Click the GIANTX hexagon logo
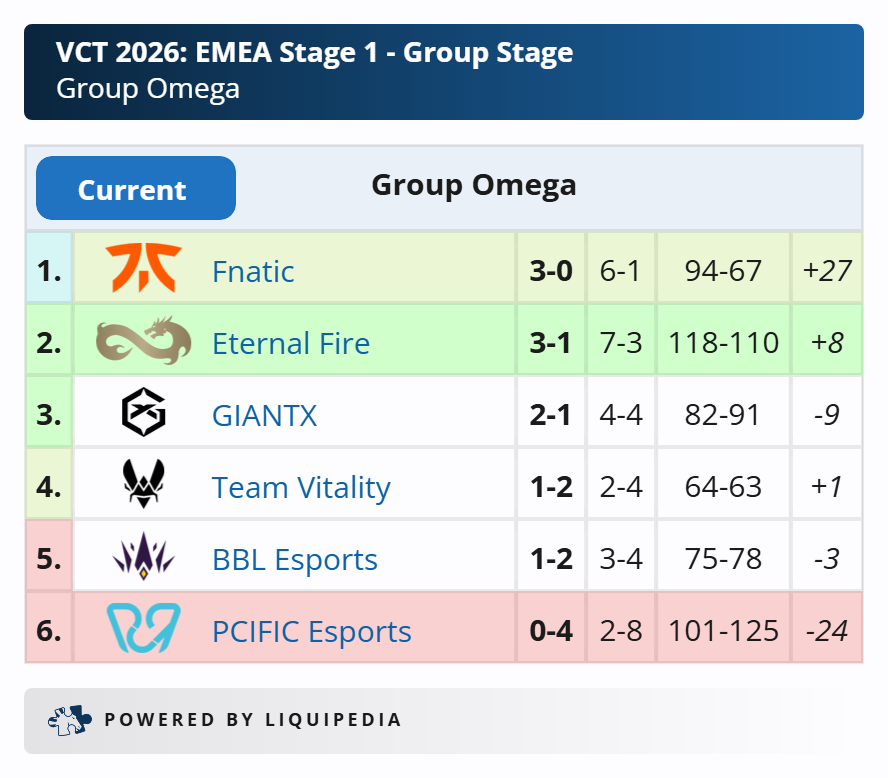 (143, 414)
